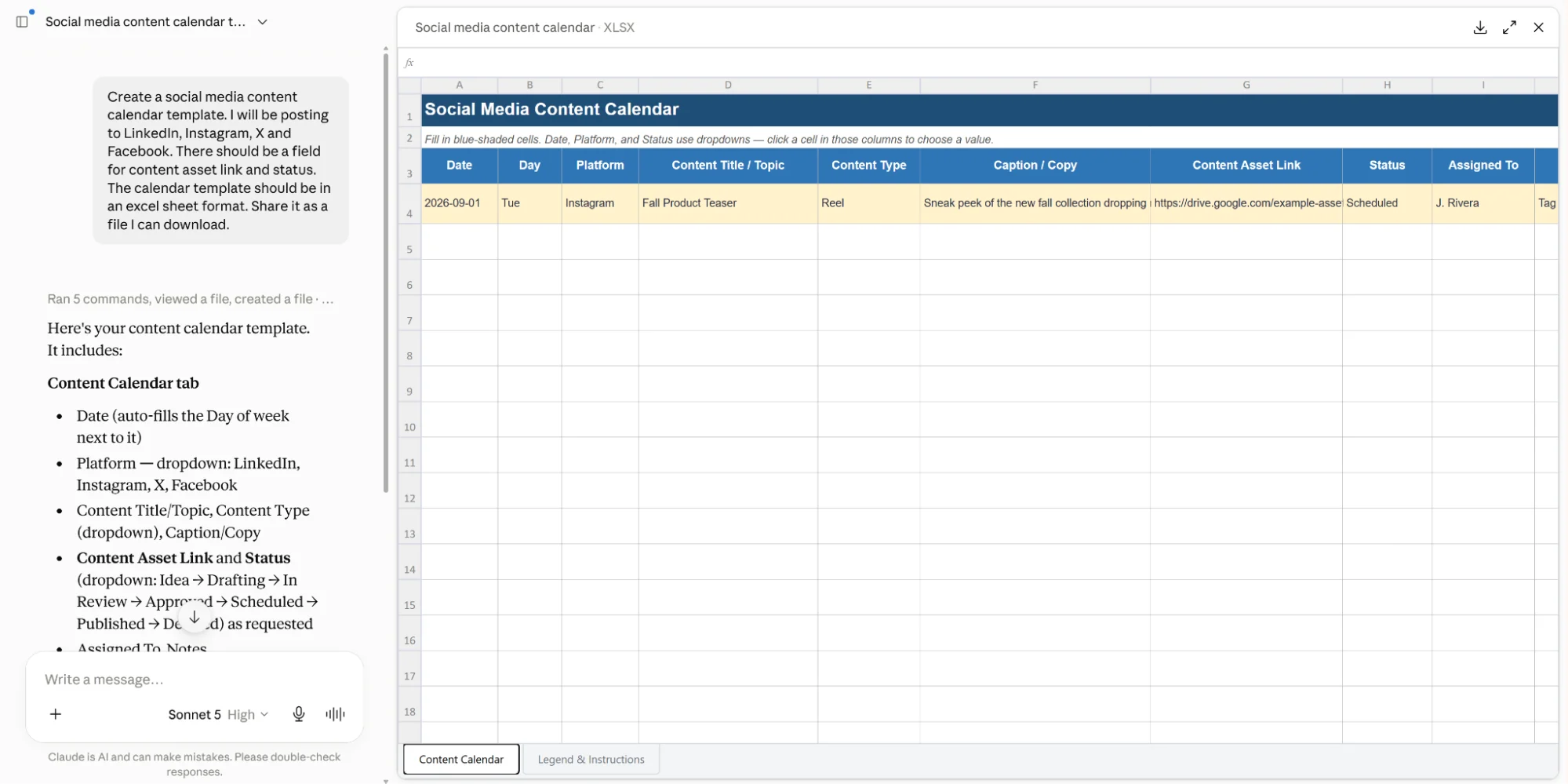This screenshot has width=1568, height=784.
Task: Expand the Ran 5 commands summary
Action: (x=191, y=299)
